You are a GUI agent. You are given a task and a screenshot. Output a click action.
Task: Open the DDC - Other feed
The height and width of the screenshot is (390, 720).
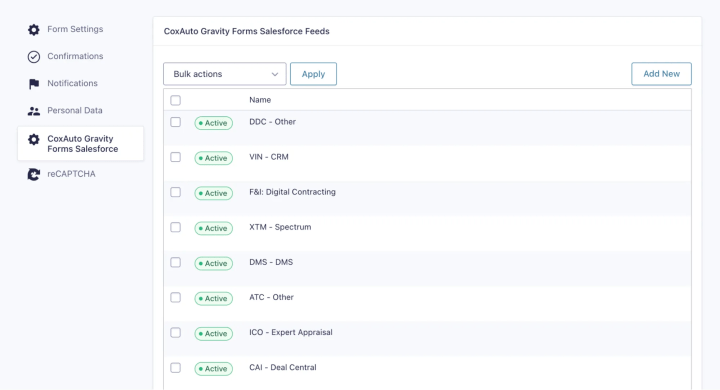click(272, 122)
